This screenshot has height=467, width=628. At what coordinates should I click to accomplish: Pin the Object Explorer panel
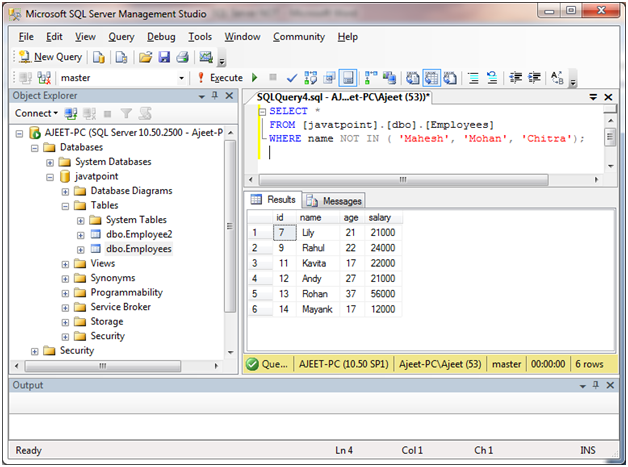tap(215, 96)
